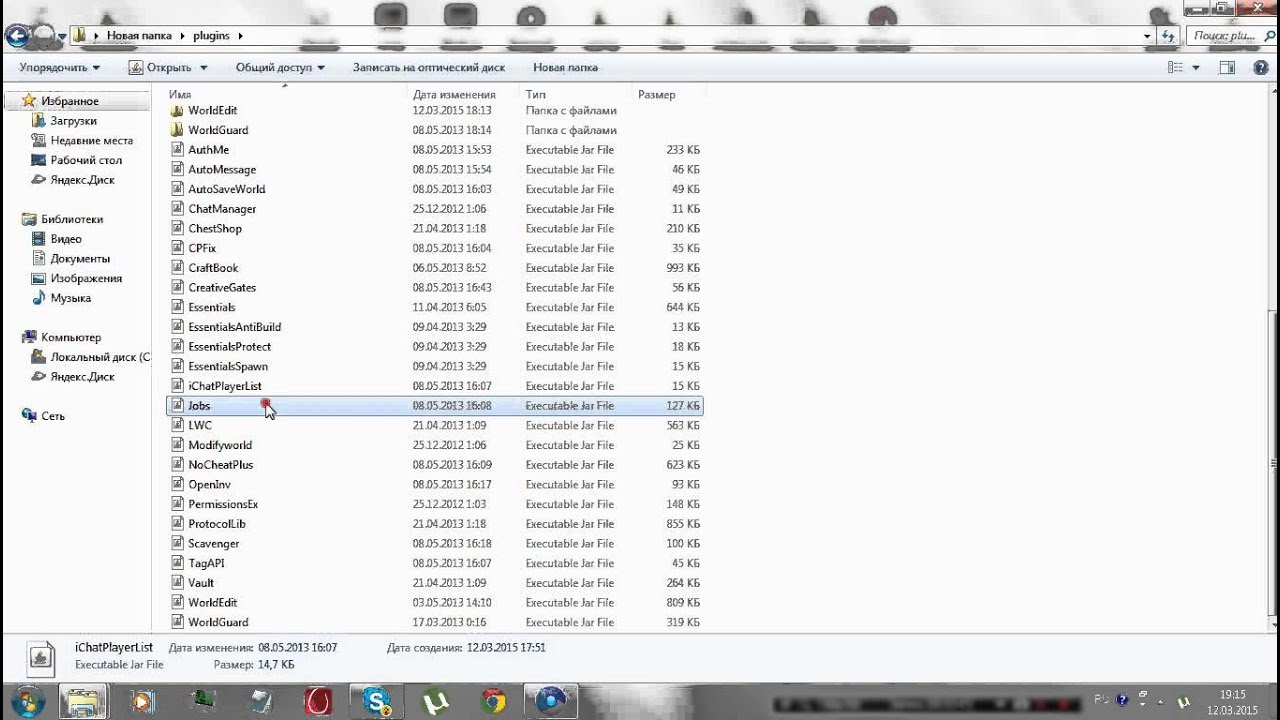The height and width of the screenshot is (720, 1280).
Task: Open uTorrent taskbar icon
Action: (435, 701)
